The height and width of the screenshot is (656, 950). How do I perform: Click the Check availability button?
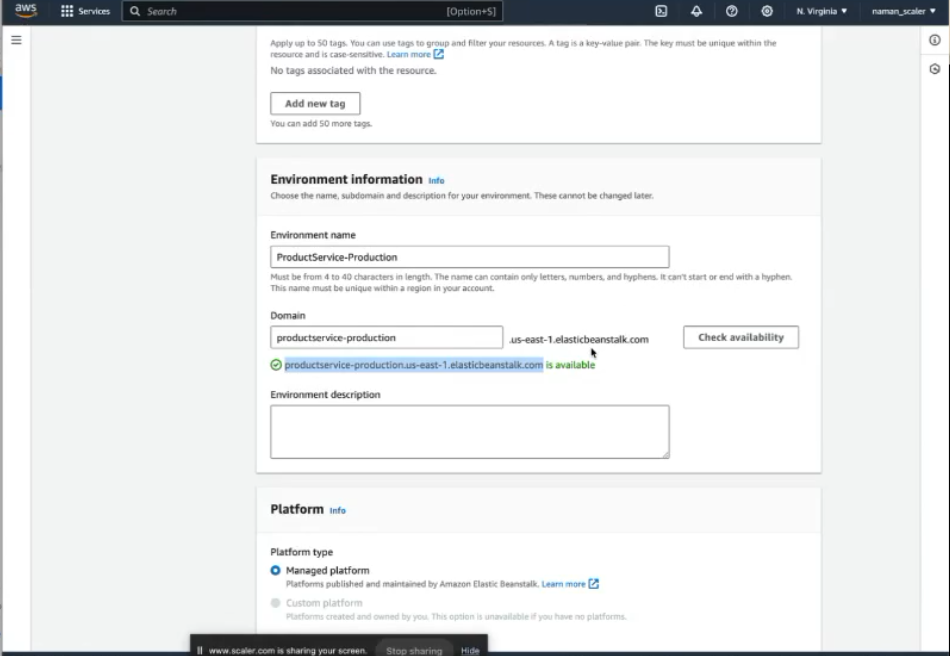coord(740,337)
